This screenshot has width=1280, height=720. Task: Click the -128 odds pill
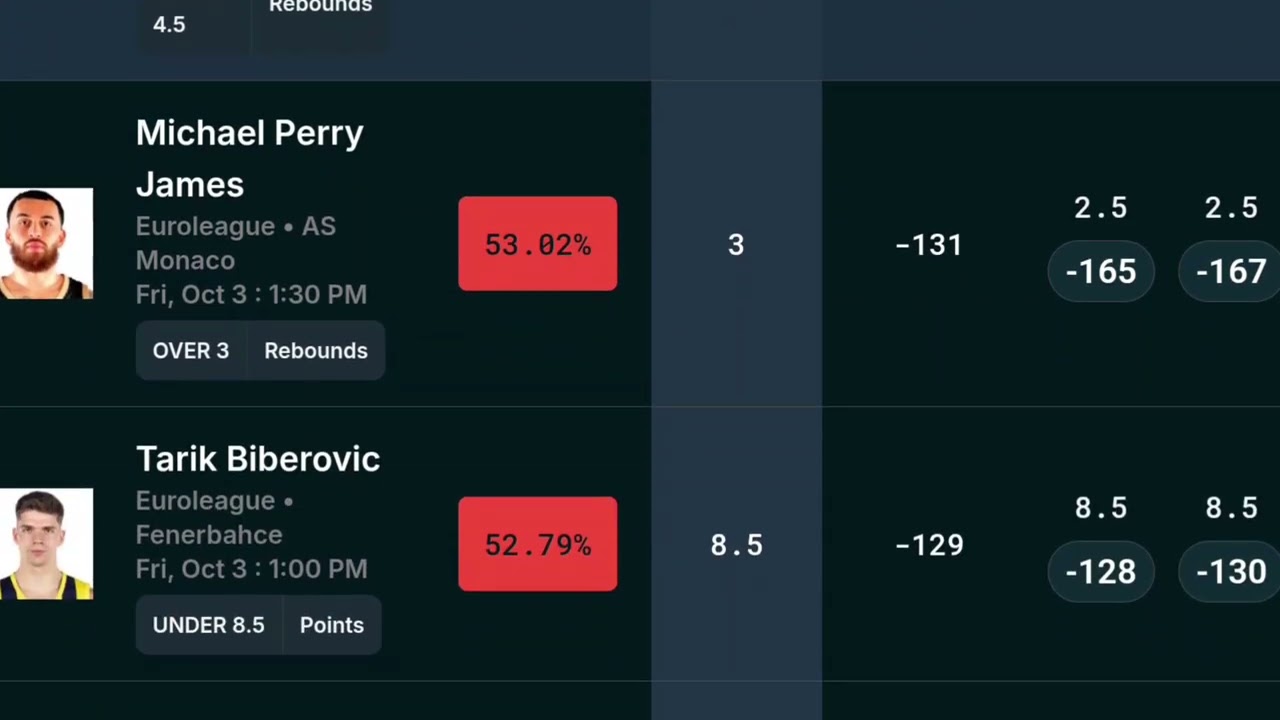click(1100, 572)
